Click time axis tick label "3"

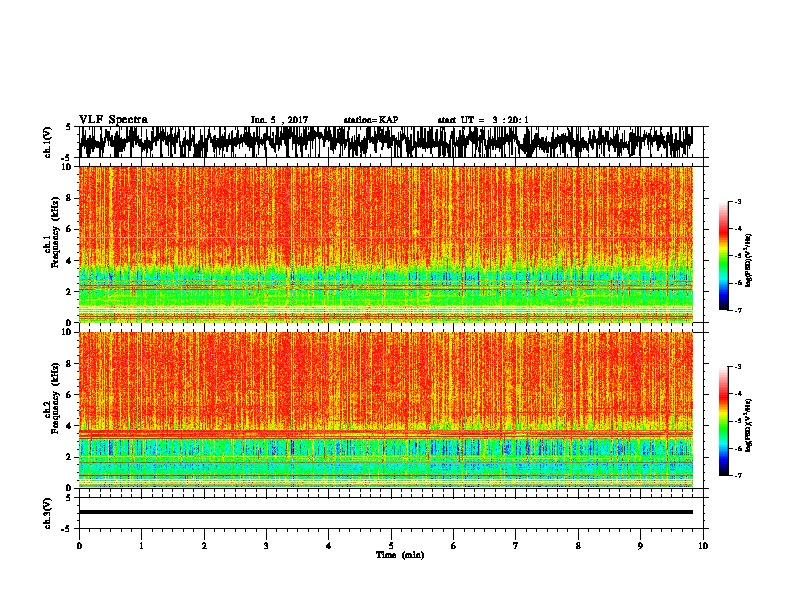(266, 546)
